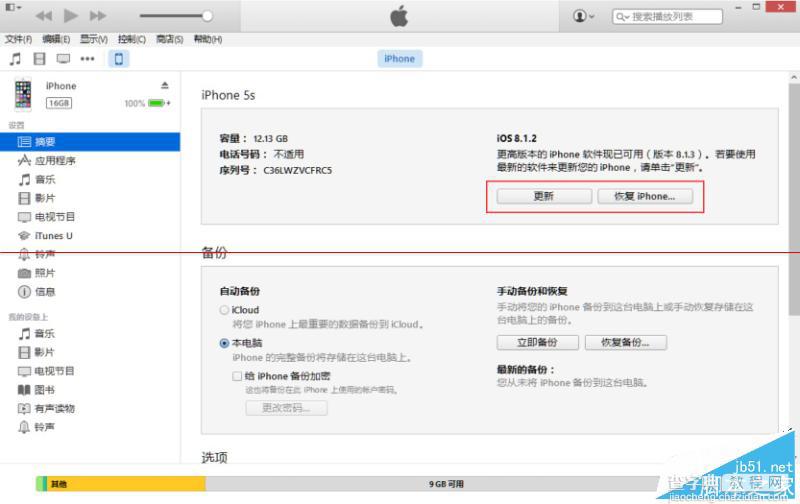The image size is (800, 504).
Task: Open the more libraries ellipsis icon
Action: (x=87, y=59)
